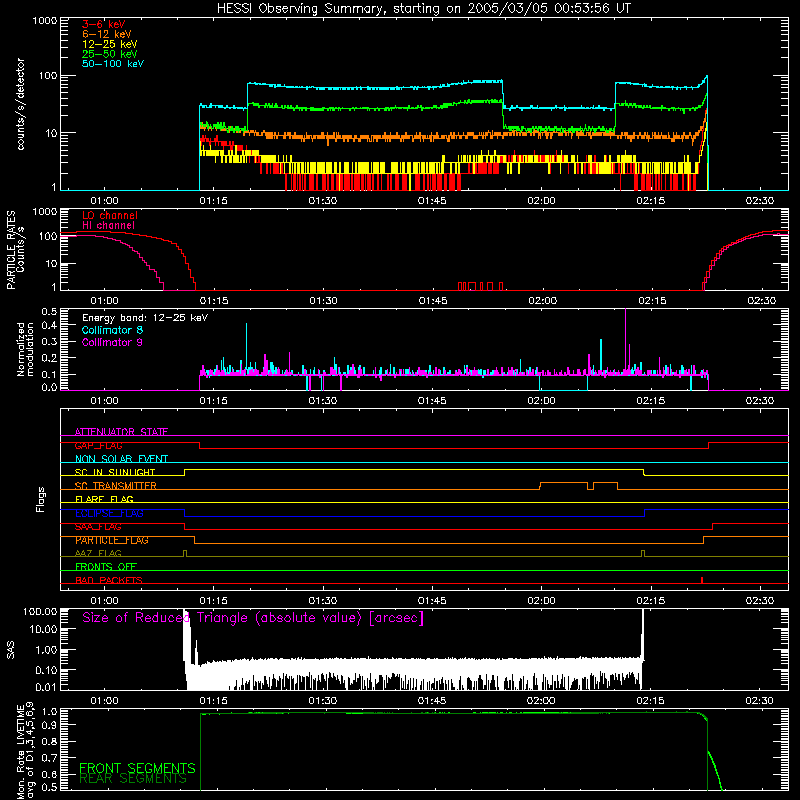The width and height of the screenshot is (800, 800).
Task: Click the 'HI channel' legend label
Action: pyautogui.click(x=109, y=226)
